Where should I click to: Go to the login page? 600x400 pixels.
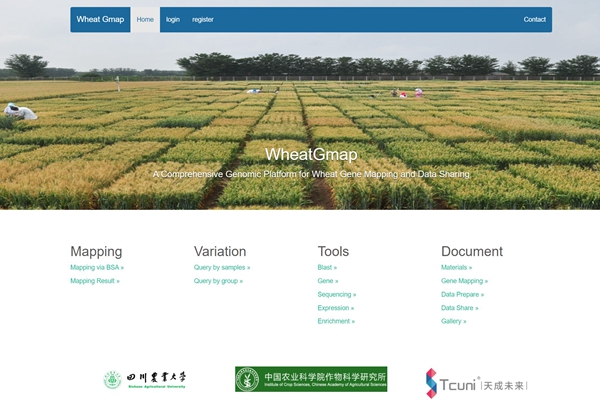coord(173,19)
